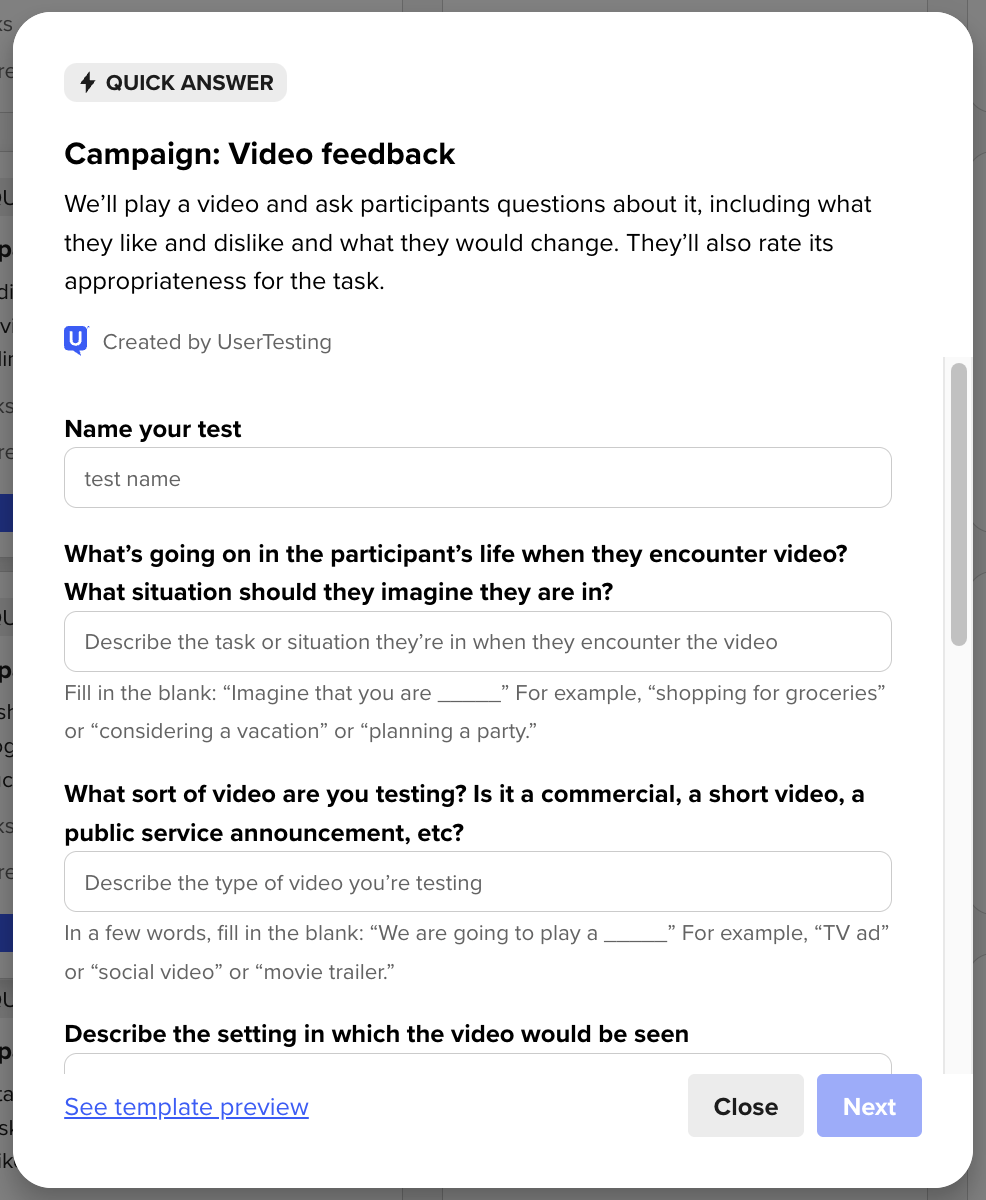Click the "Describe the setting" question label
This screenshot has width=986, height=1200.
376,1034
